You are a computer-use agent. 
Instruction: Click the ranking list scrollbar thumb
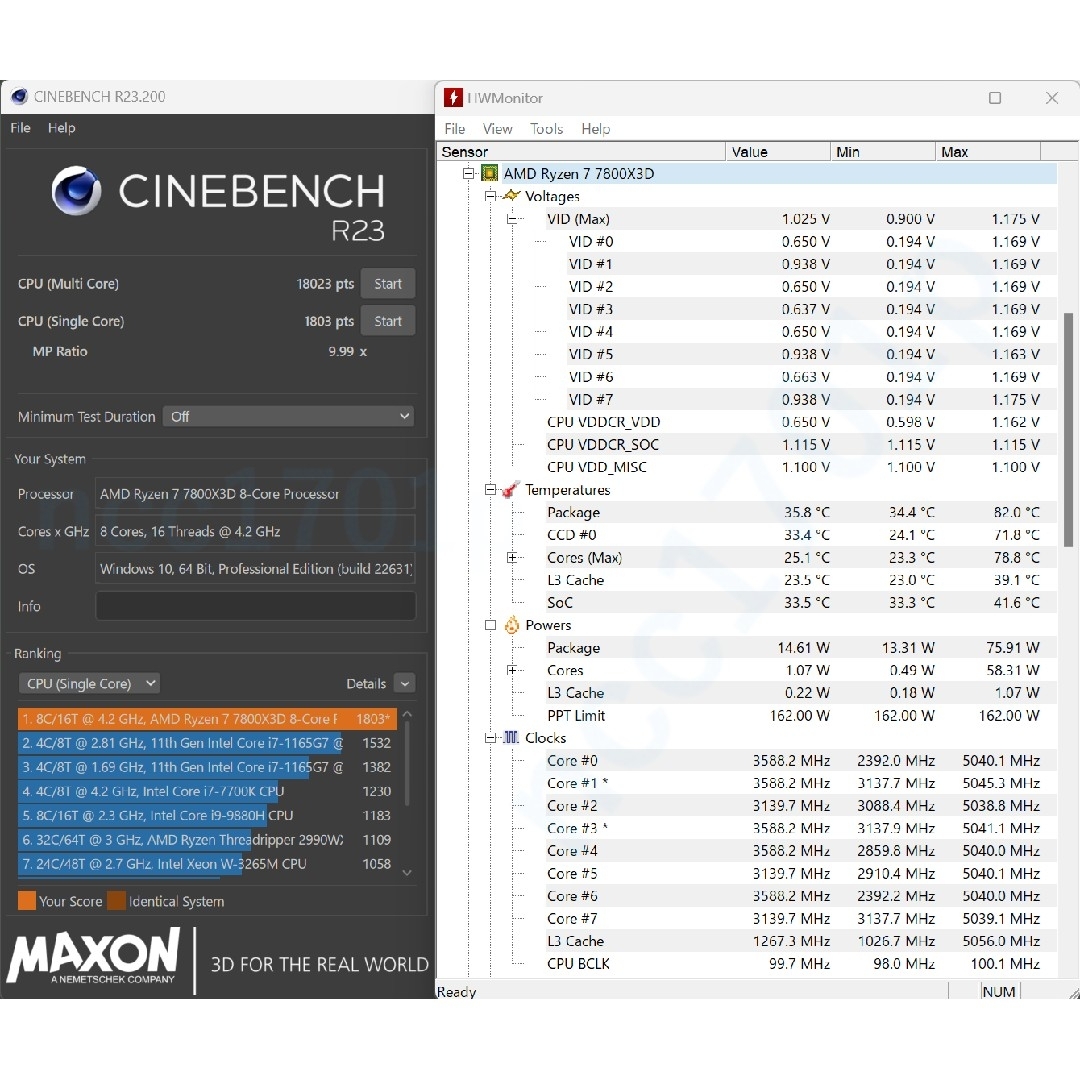[407, 765]
